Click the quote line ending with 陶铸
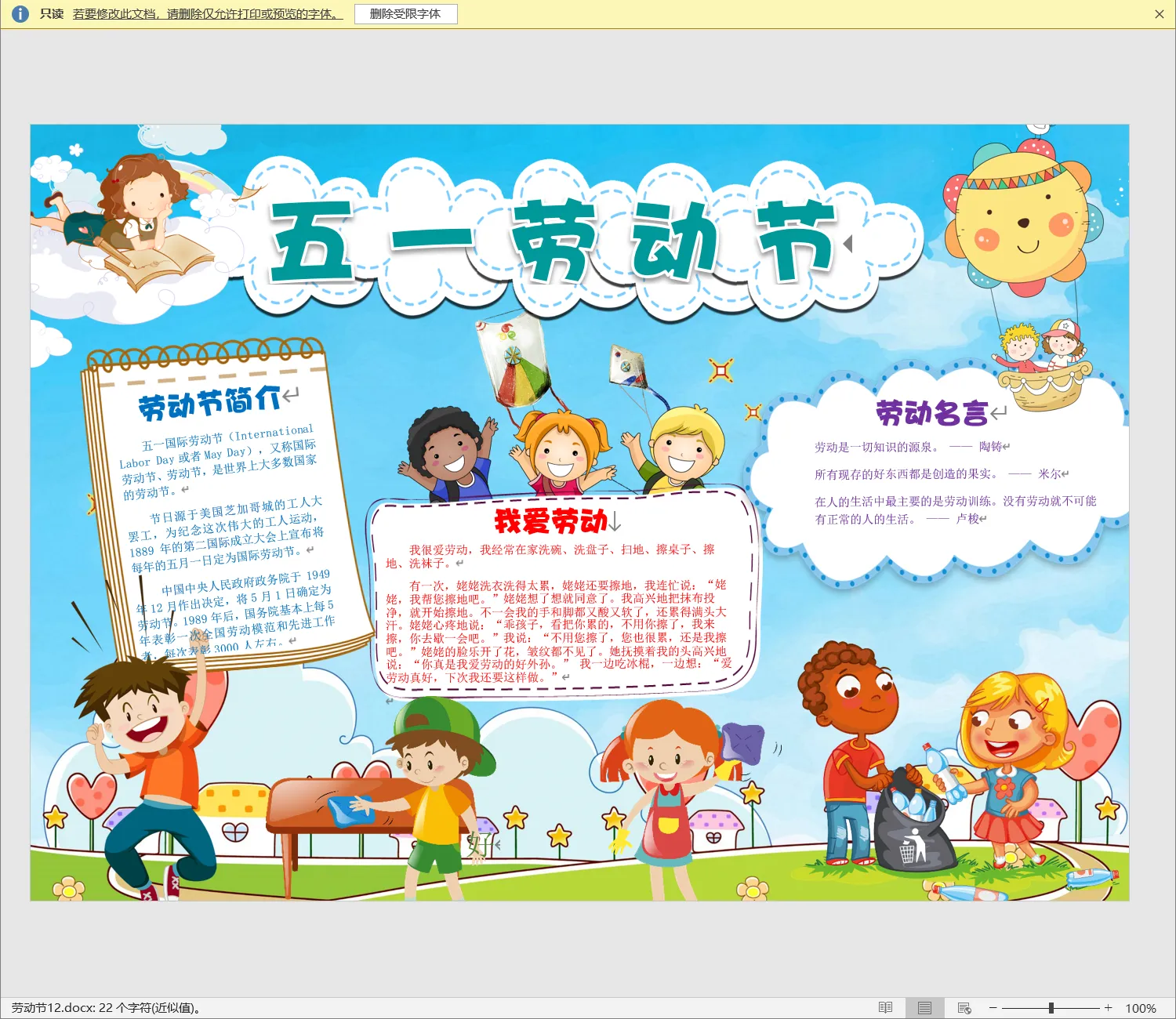Screen dimensions: 1176x1019 pyautogui.click(x=908, y=447)
